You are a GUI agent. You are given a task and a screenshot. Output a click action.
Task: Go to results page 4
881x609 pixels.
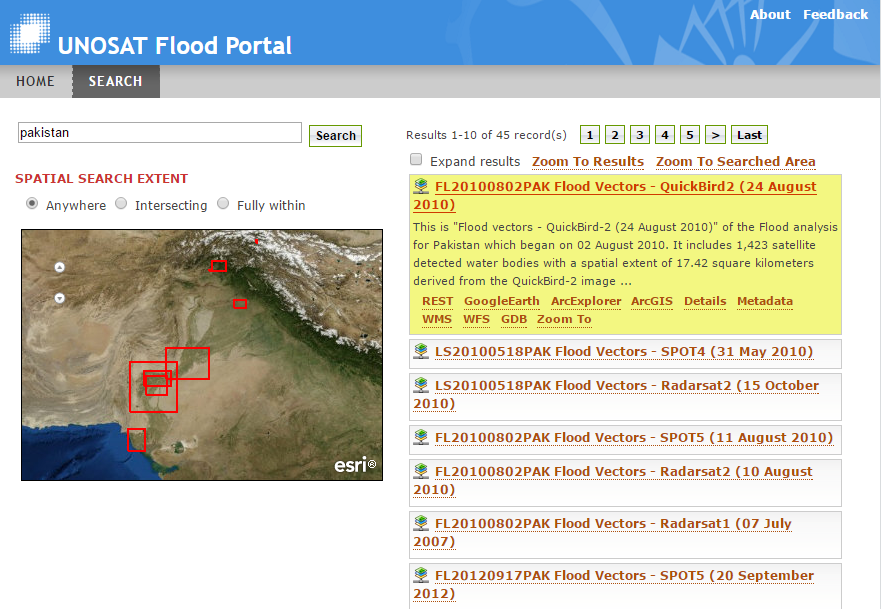(x=665, y=135)
